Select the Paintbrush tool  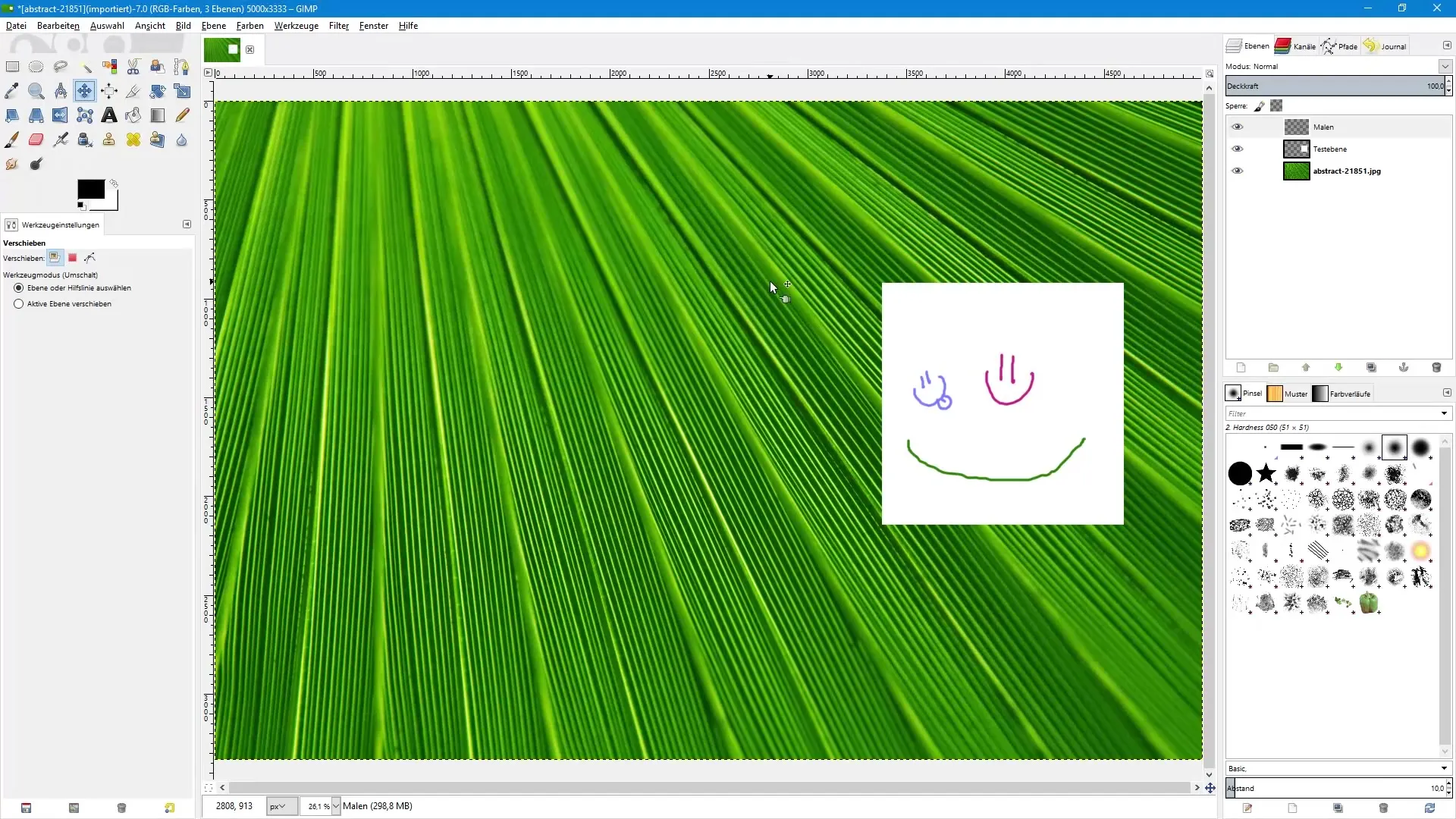pos(12,140)
